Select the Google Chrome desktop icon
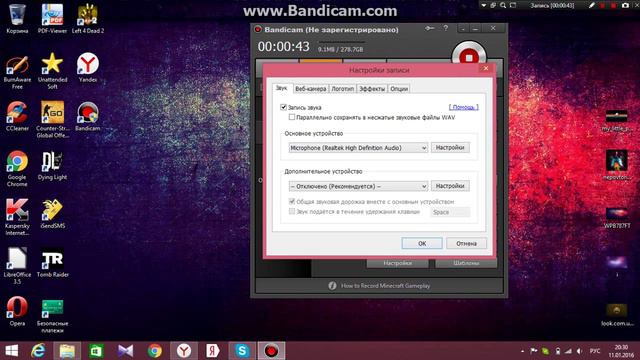 (17, 169)
